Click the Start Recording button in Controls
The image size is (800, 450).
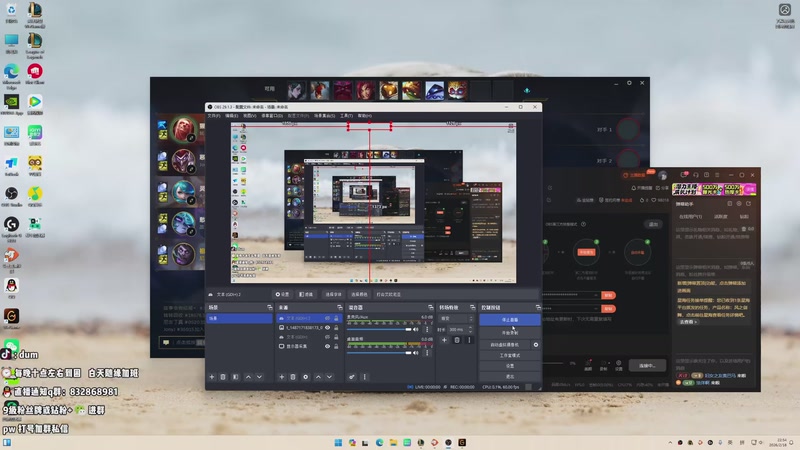coord(509,332)
